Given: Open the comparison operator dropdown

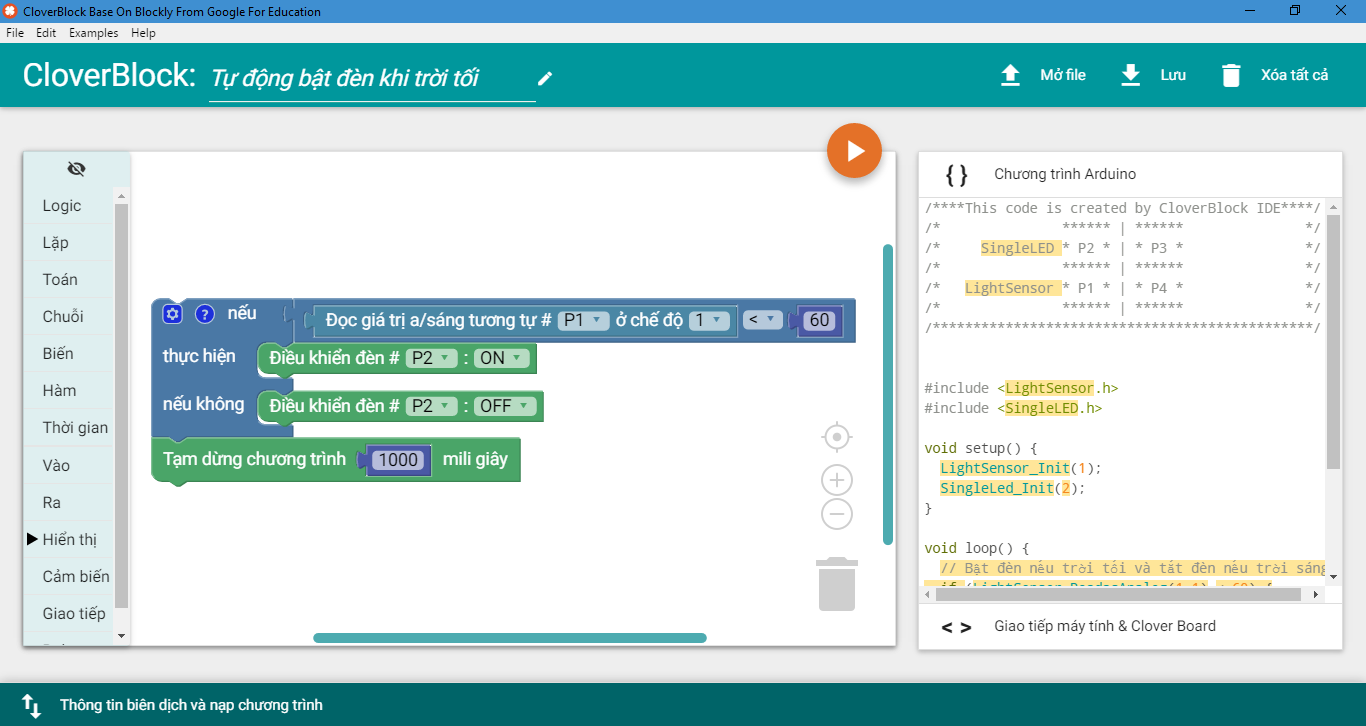Looking at the screenshot, I should pyautogui.click(x=763, y=320).
